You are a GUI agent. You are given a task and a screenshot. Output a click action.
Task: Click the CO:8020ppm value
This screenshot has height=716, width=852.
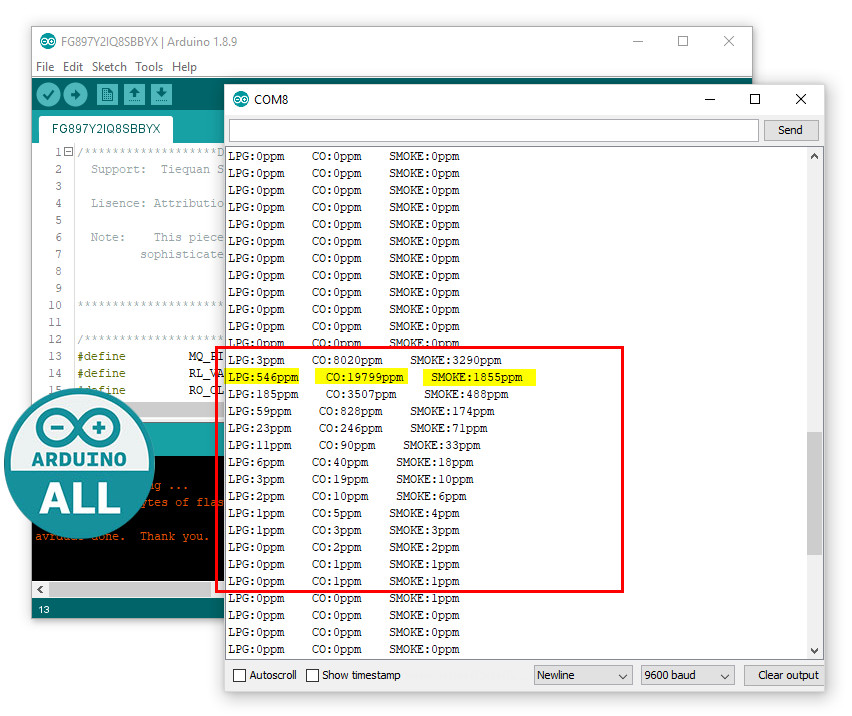click(x=347, y=361)
